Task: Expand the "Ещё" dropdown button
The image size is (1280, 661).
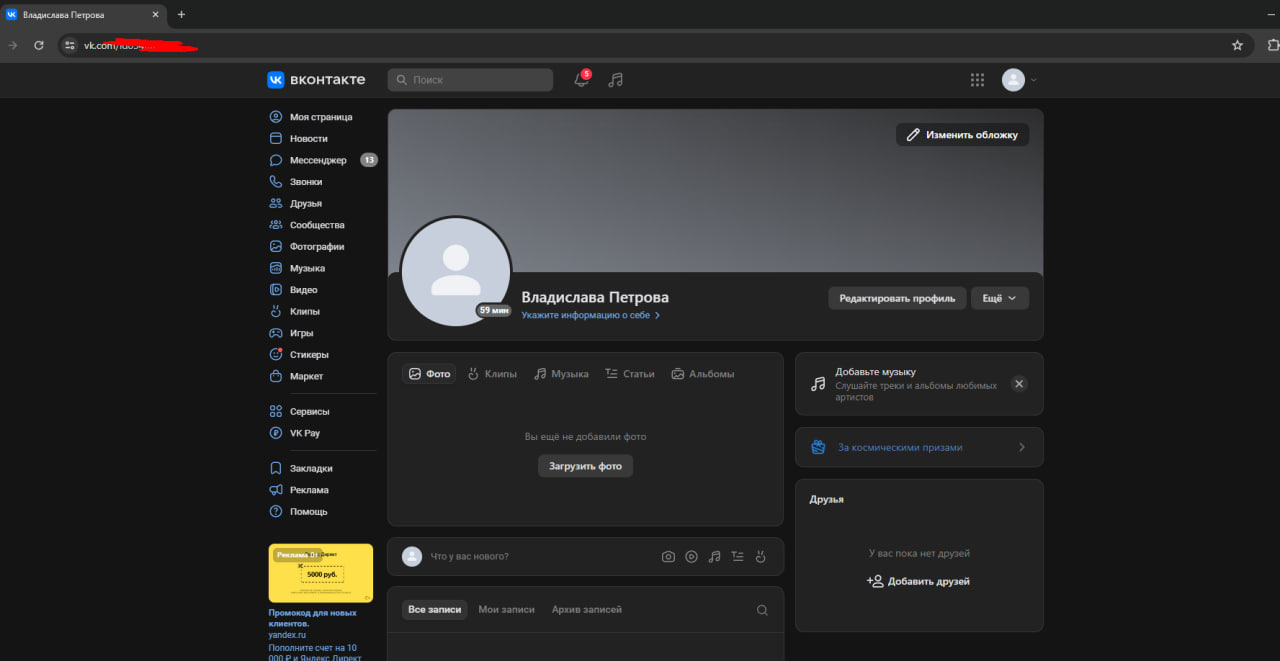Action: pyautogui.click(x=999, y=298)
